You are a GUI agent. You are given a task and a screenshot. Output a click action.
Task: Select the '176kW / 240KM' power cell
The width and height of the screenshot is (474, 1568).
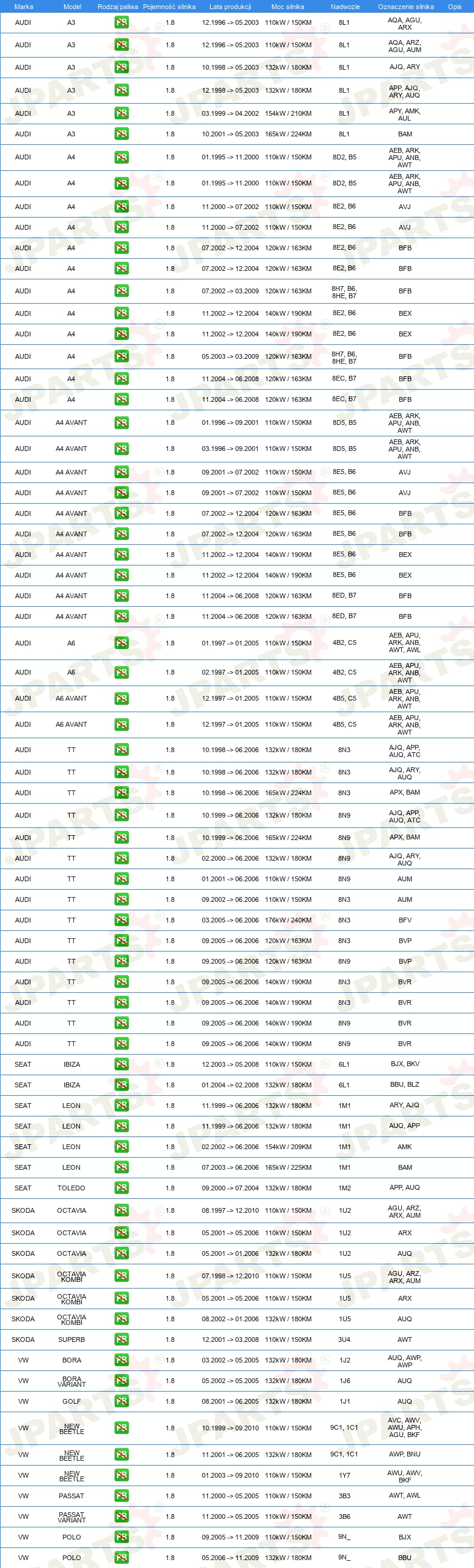click(289, 920)
